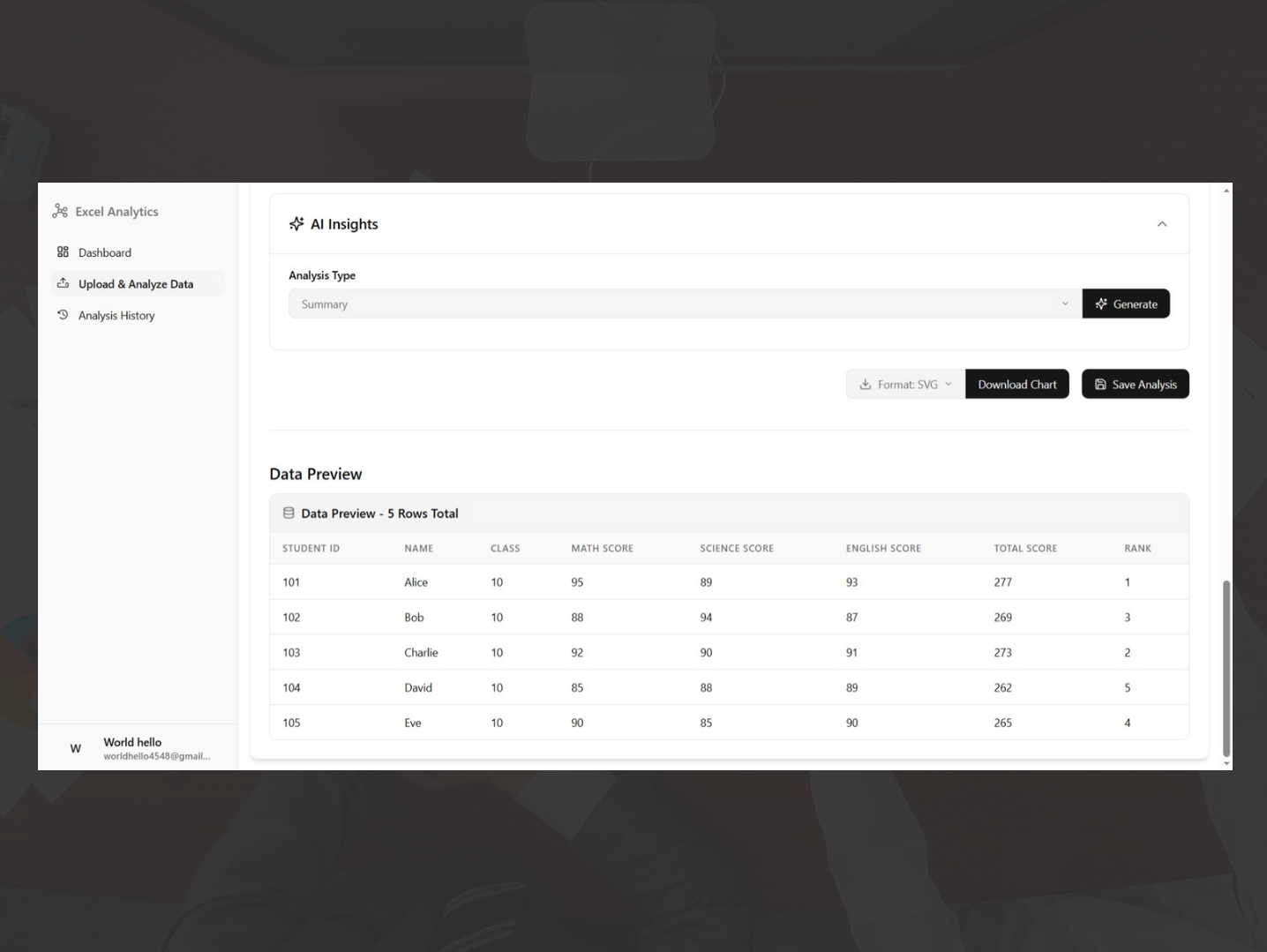The width and height of the screenshot is (1267, 952).
Task: Click the database icon beside Data Preview header
Action: coord(289,513)
